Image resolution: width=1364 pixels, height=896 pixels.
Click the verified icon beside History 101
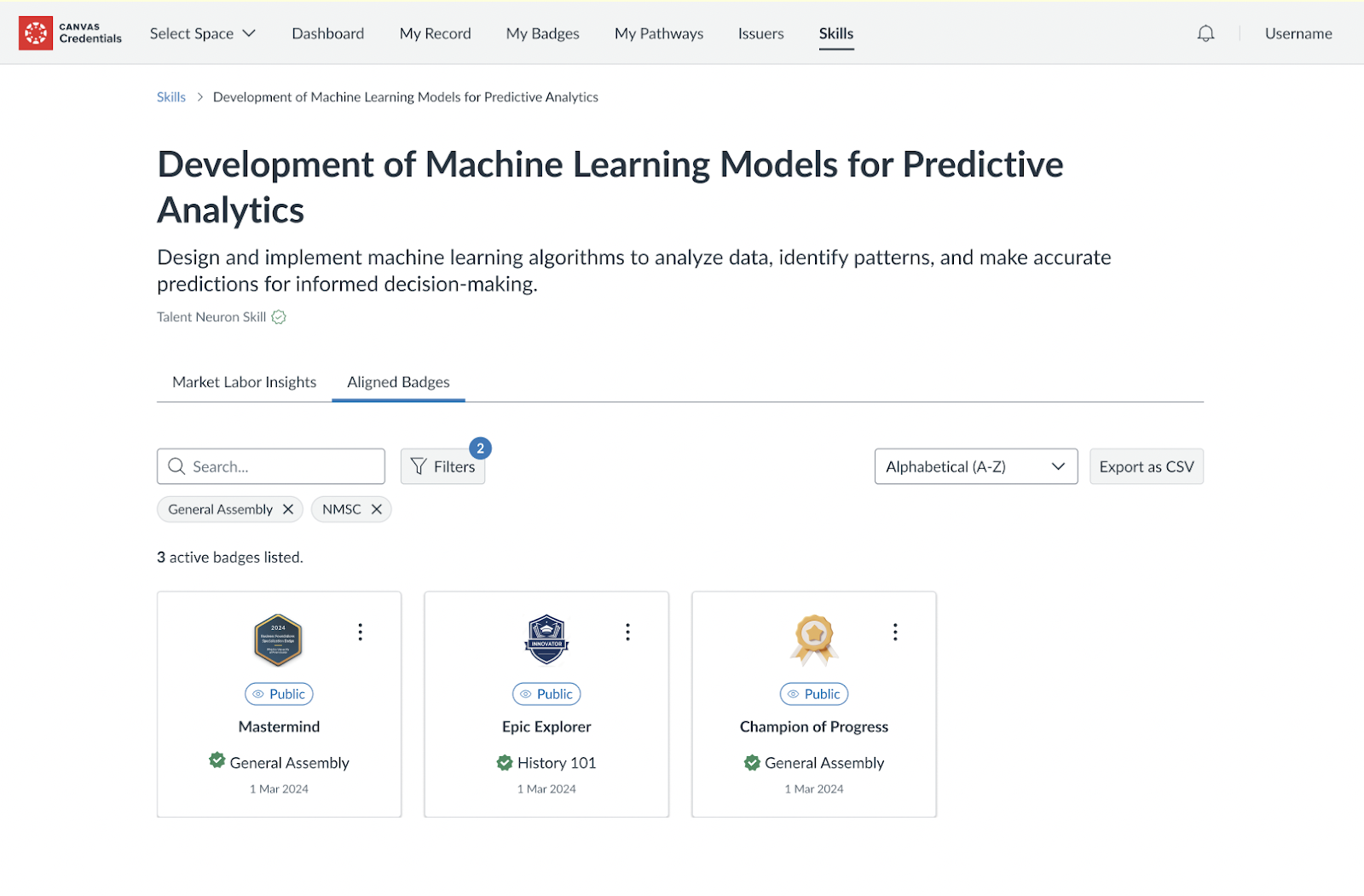[x=505, y=762]
